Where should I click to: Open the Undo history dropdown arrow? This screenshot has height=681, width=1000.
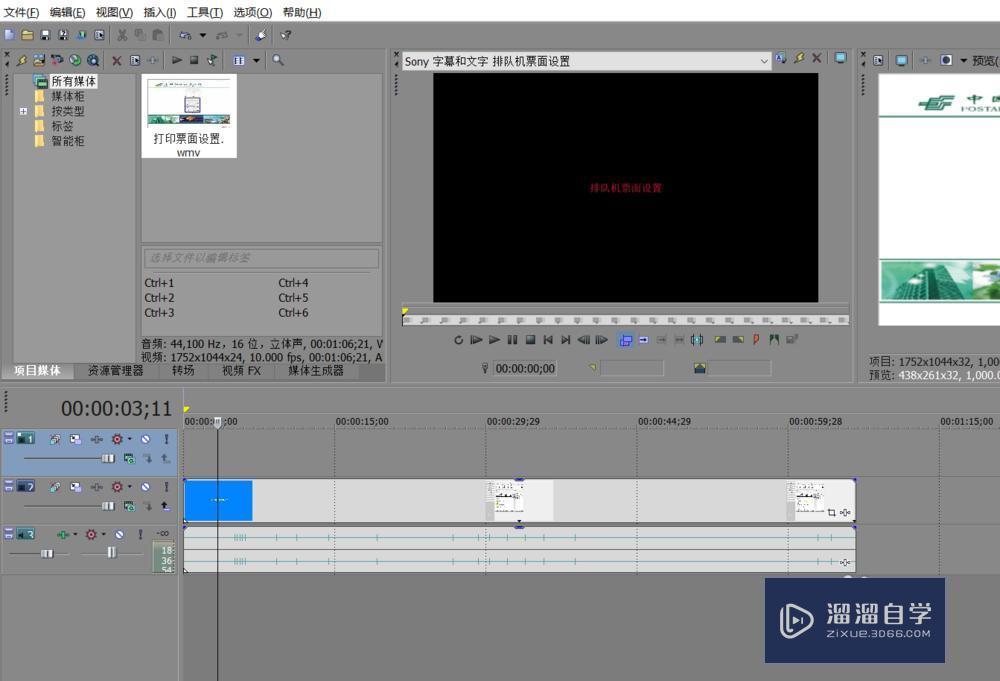(x=203, y=35)
